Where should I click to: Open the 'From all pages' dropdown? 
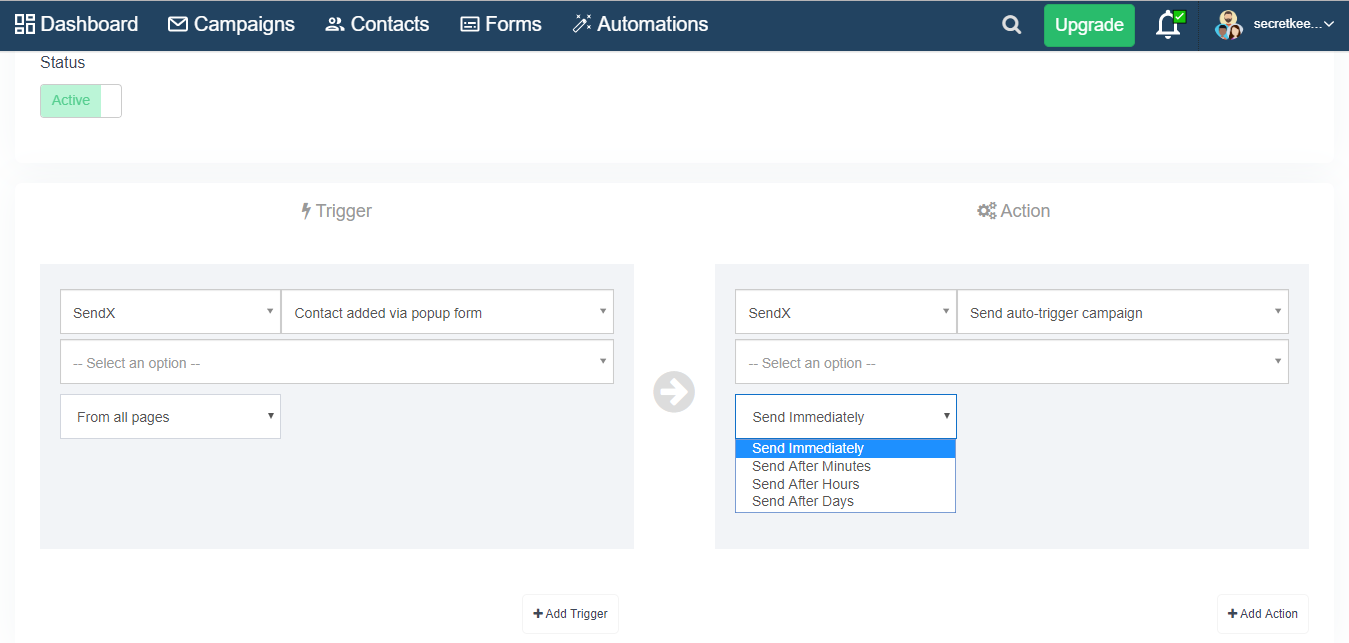tap(170, 417)
